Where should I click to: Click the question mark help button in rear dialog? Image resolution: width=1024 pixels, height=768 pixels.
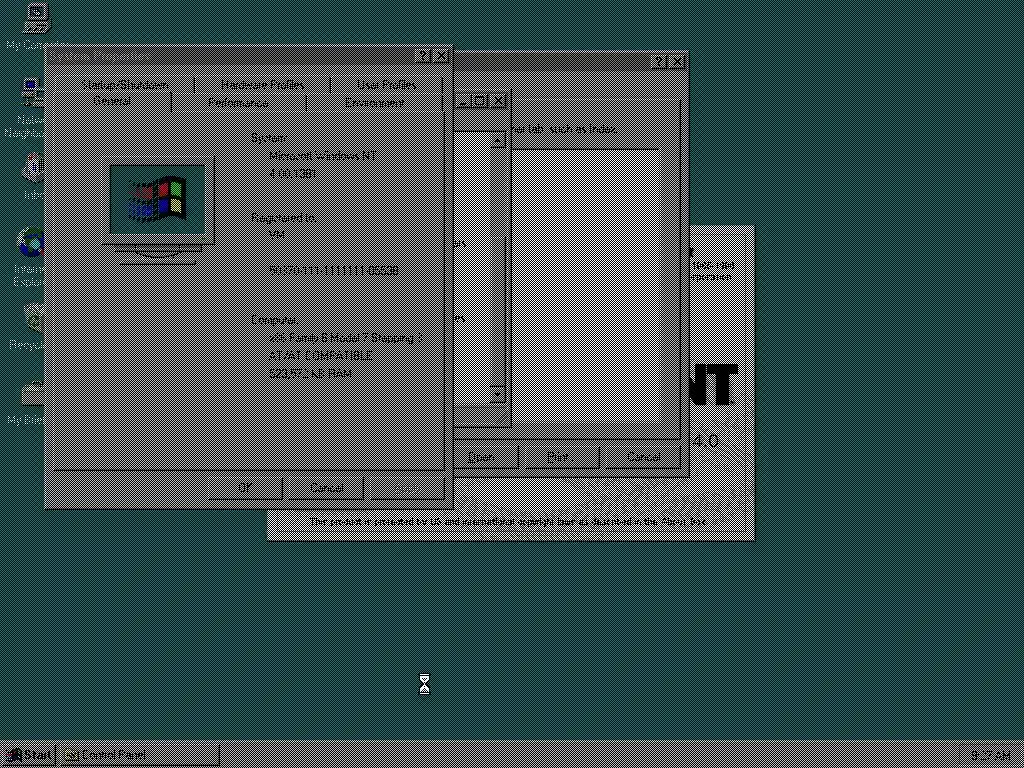pos(660,62)
